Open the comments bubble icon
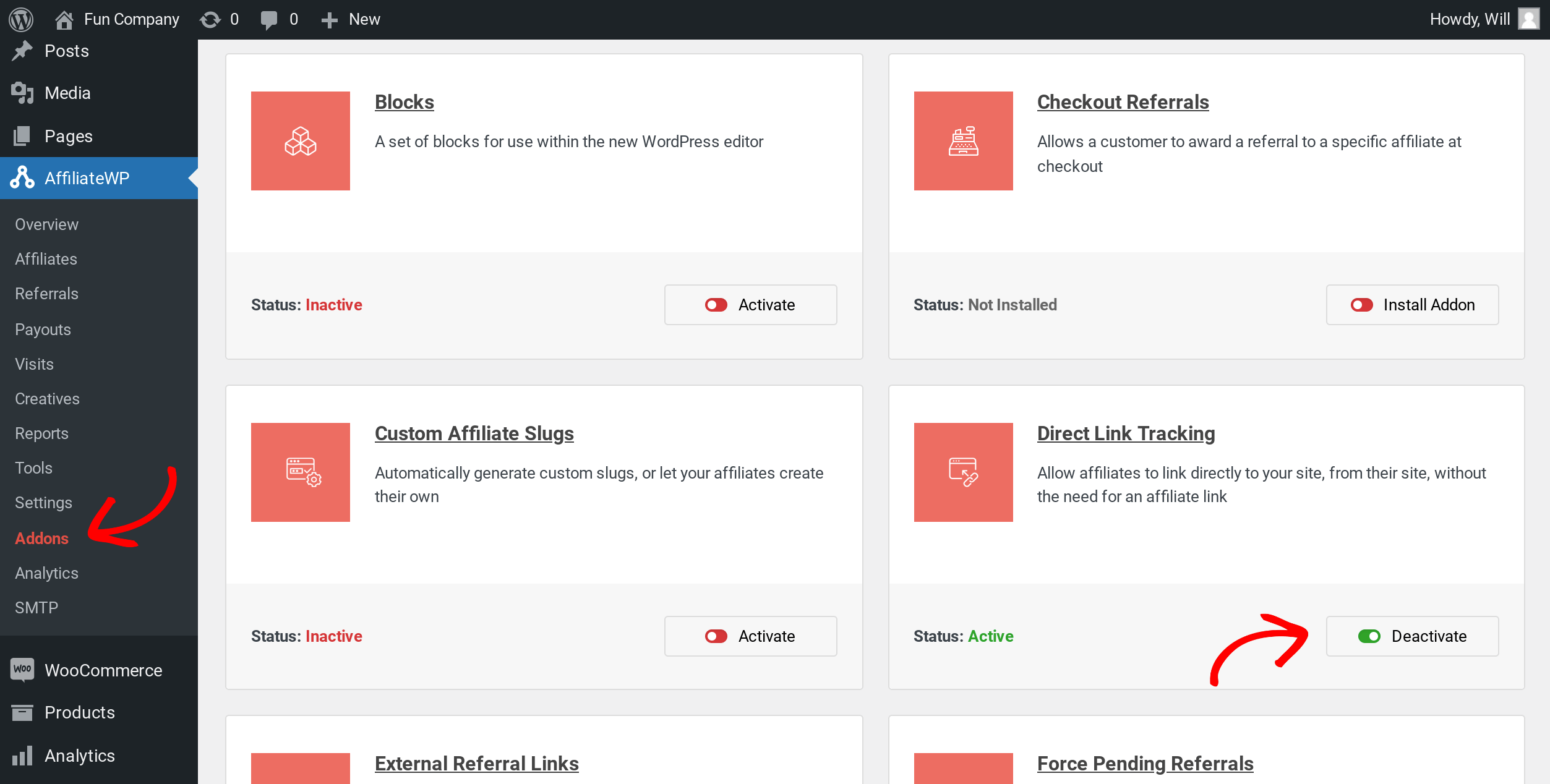The image size is (1550, 784). 270,19
